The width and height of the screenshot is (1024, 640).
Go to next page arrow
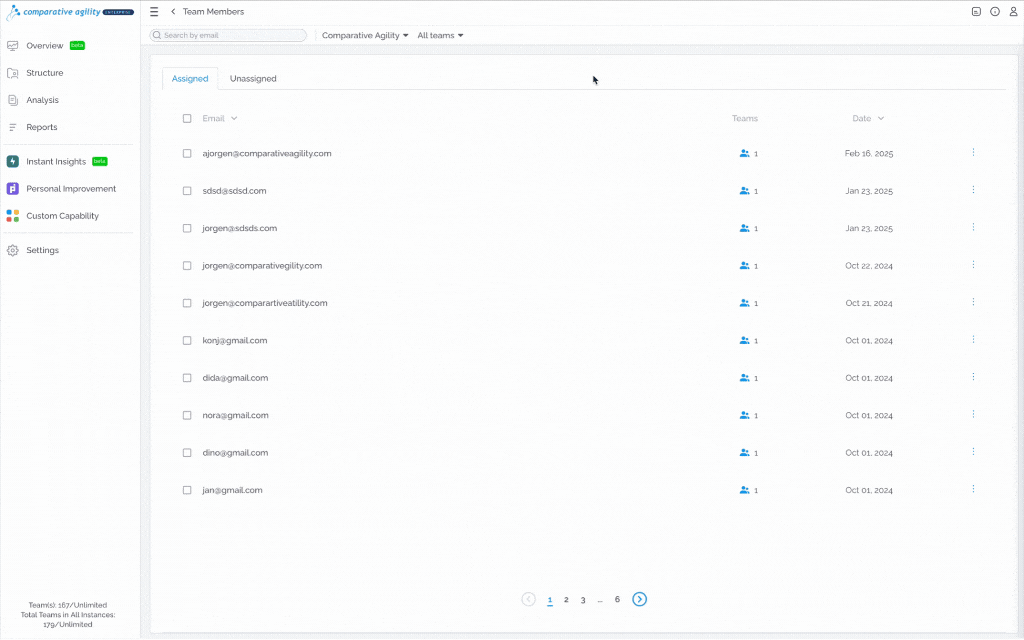[x=639, y=599]
